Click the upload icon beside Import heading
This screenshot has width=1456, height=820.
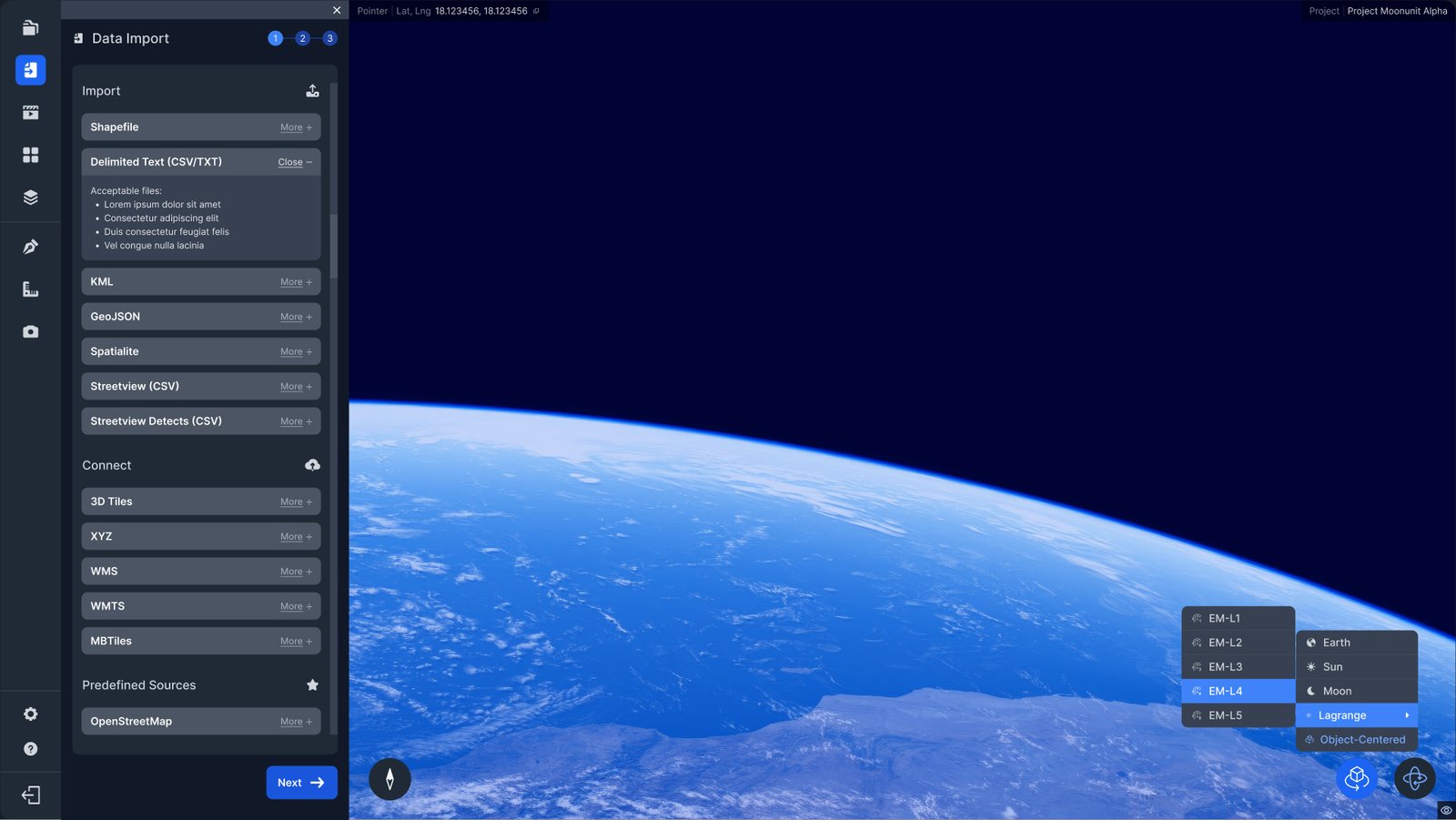click(312, 91)
